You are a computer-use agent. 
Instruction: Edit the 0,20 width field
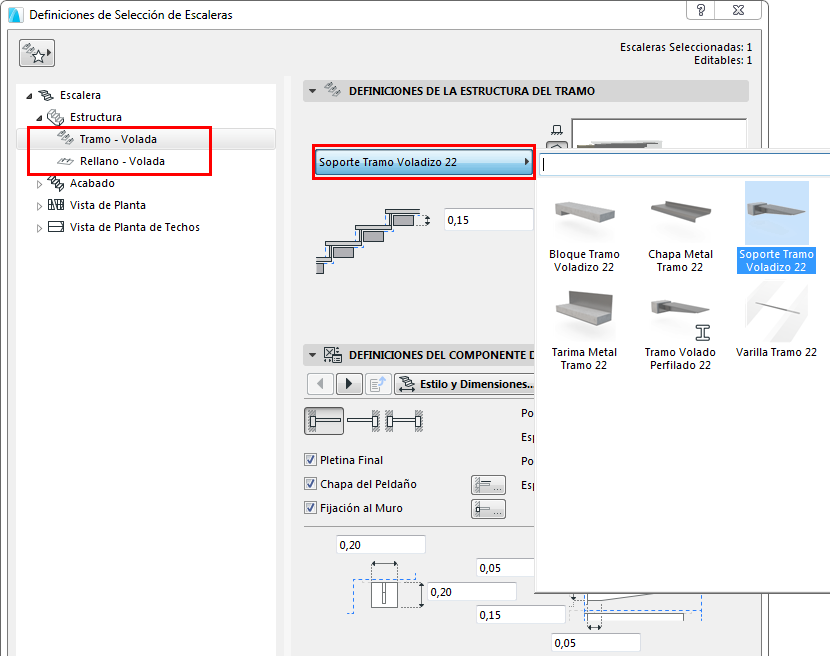pyautogui.click(x=381, y=545)
